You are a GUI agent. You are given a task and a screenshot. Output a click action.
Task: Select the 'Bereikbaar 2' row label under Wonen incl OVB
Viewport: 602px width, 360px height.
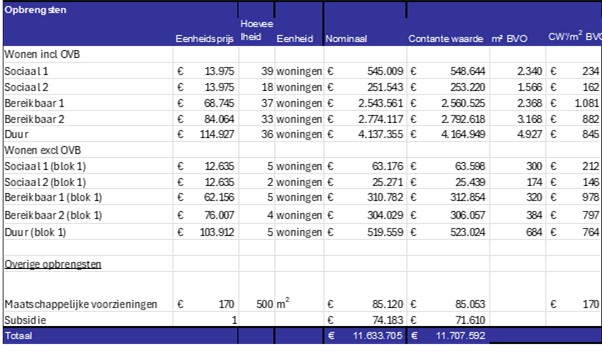click(34, 119)
